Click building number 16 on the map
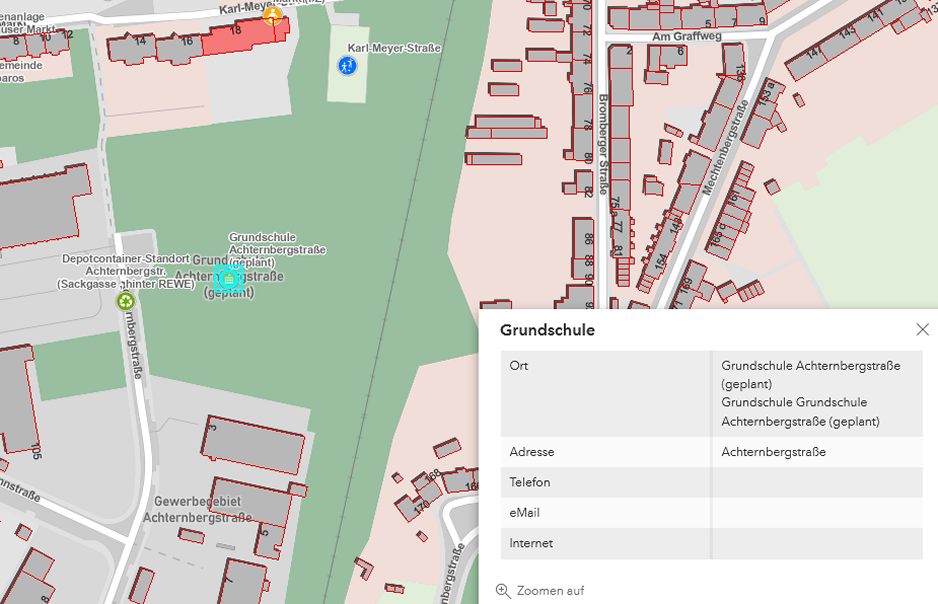Screen dimensions: 938x604 tap(186, 41)
